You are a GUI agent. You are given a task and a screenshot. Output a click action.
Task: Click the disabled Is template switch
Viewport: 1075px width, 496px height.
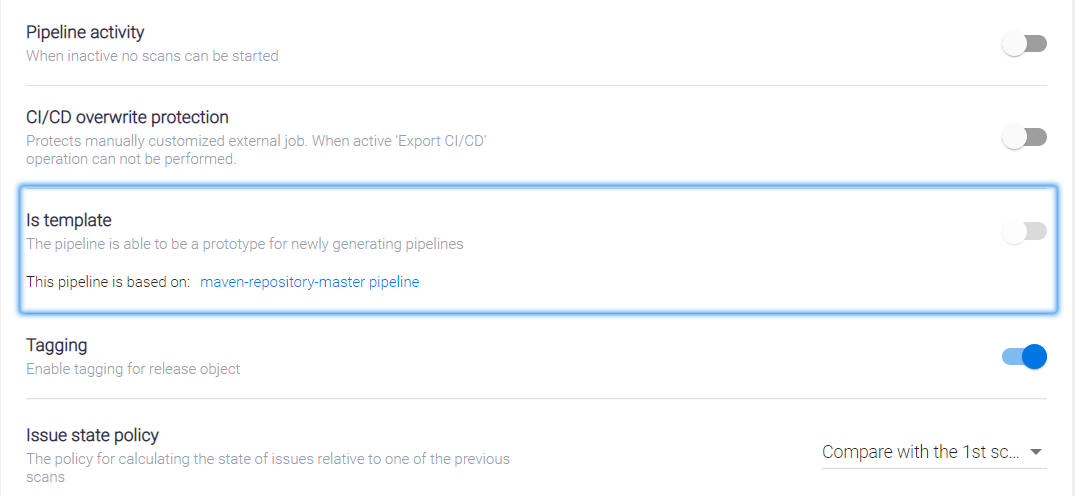click(x=1024, y=232)
